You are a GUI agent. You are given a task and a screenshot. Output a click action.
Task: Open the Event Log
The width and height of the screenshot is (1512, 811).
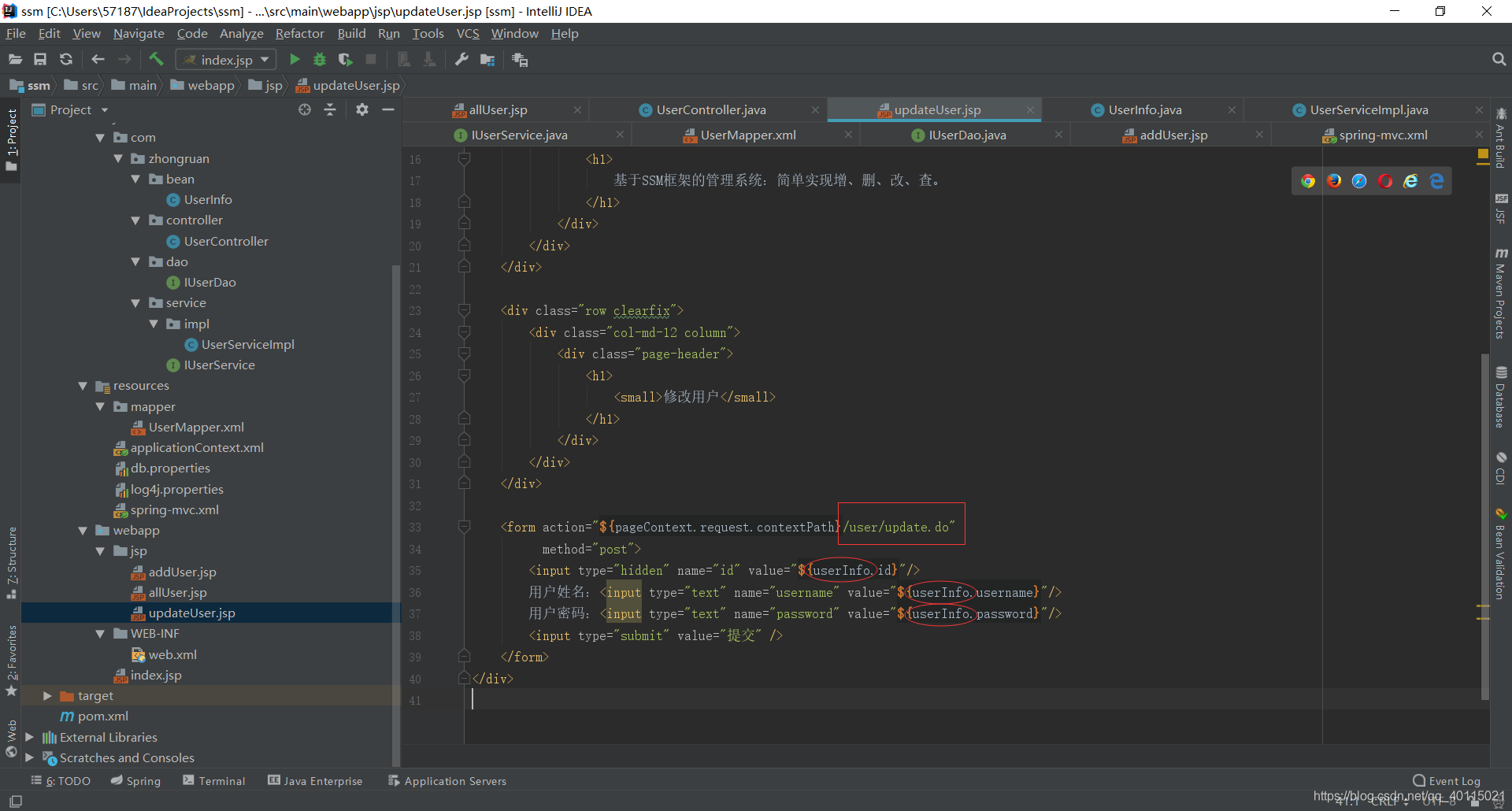point(1447,780)
